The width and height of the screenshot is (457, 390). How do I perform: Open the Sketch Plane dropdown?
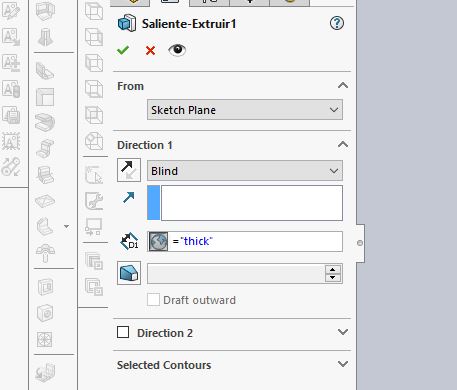245,110
